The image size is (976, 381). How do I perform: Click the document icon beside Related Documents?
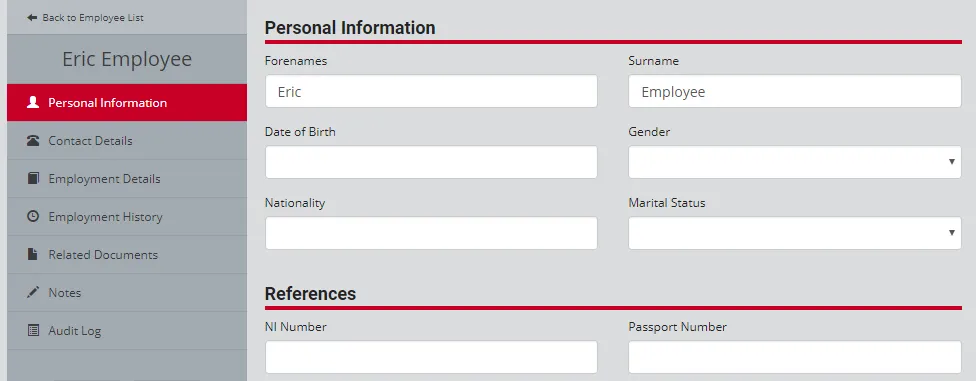click(x=33, y=255)
